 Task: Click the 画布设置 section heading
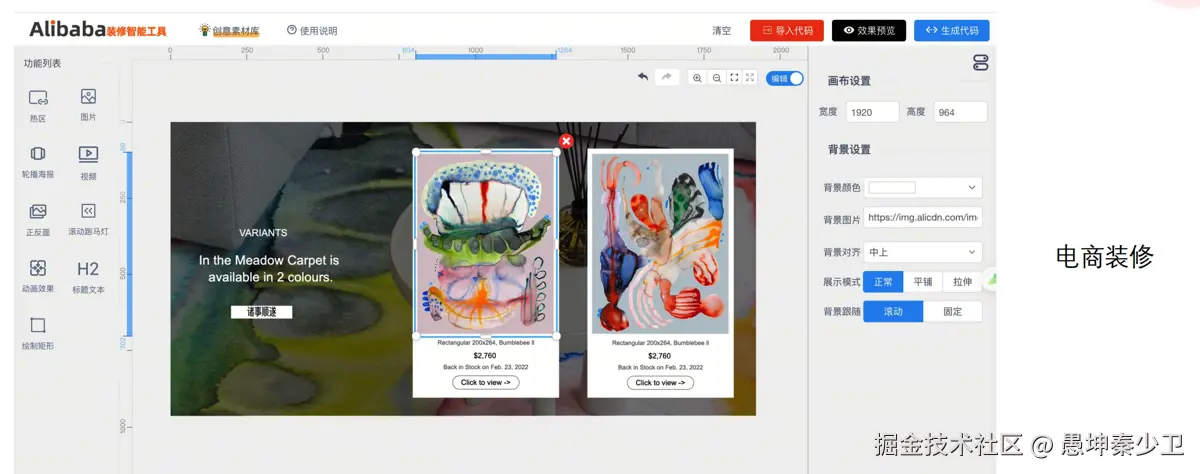click(x=849, y=81)
